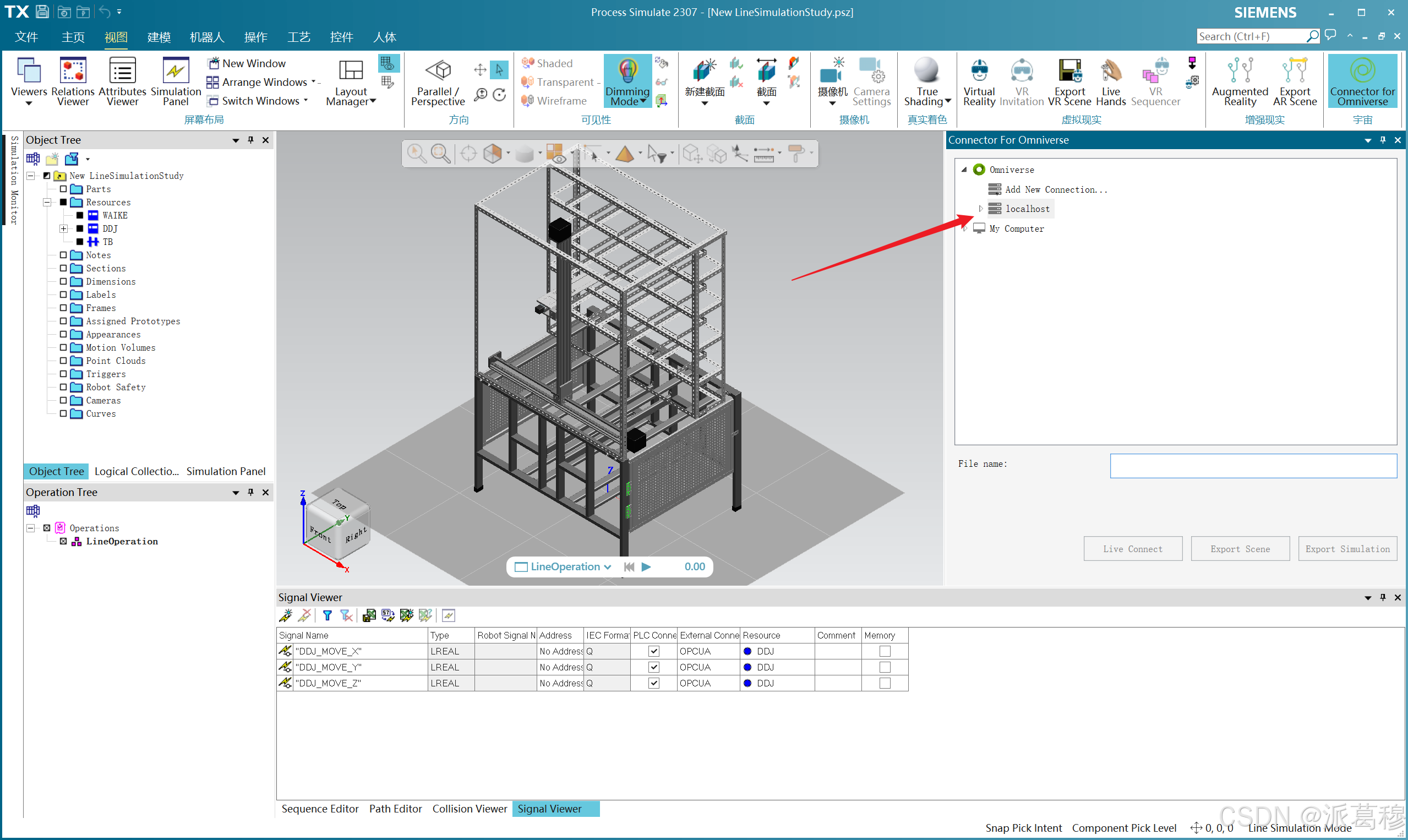Select Add New Connection entry

pyautogui.click(x=1055, y=189)
